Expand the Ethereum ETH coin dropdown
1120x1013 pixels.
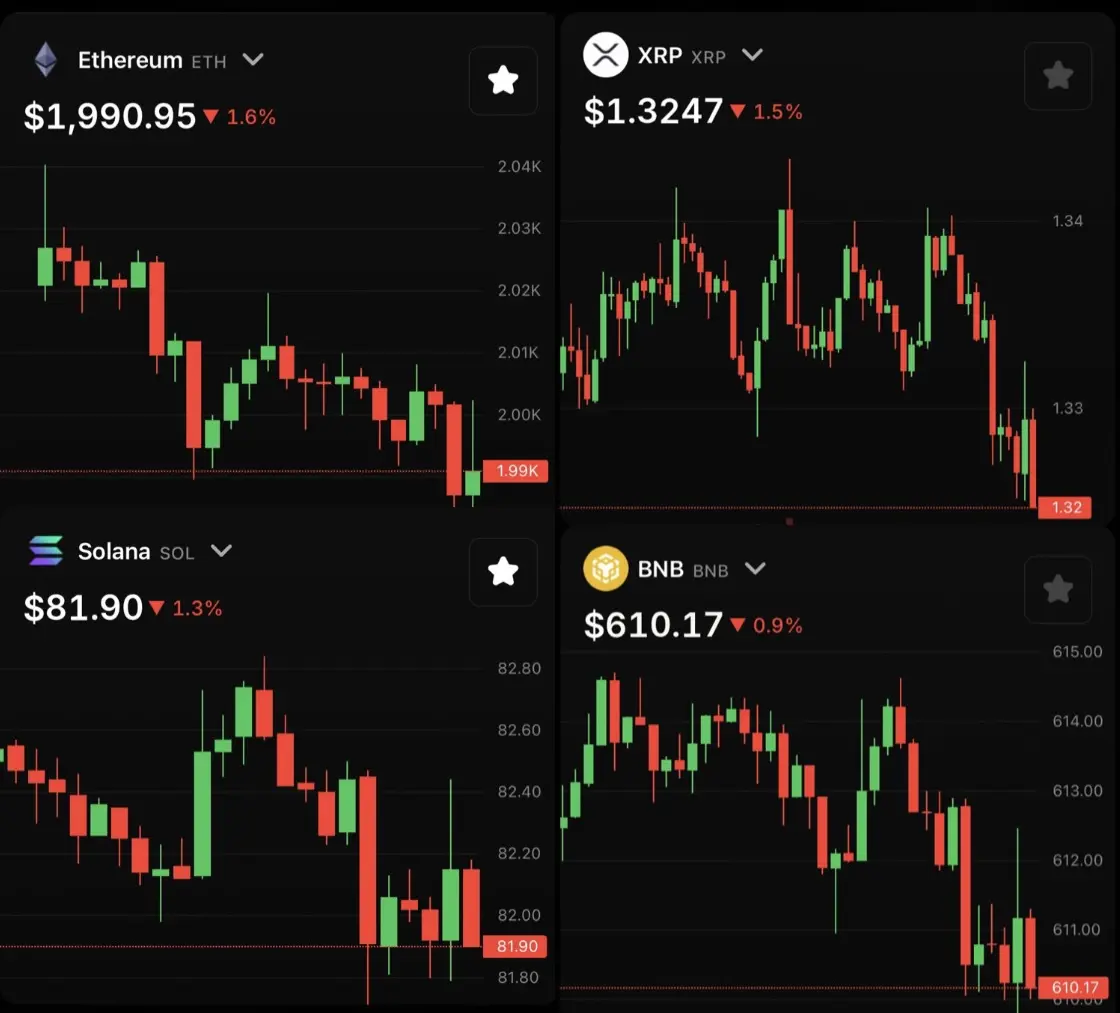point(253,59)
